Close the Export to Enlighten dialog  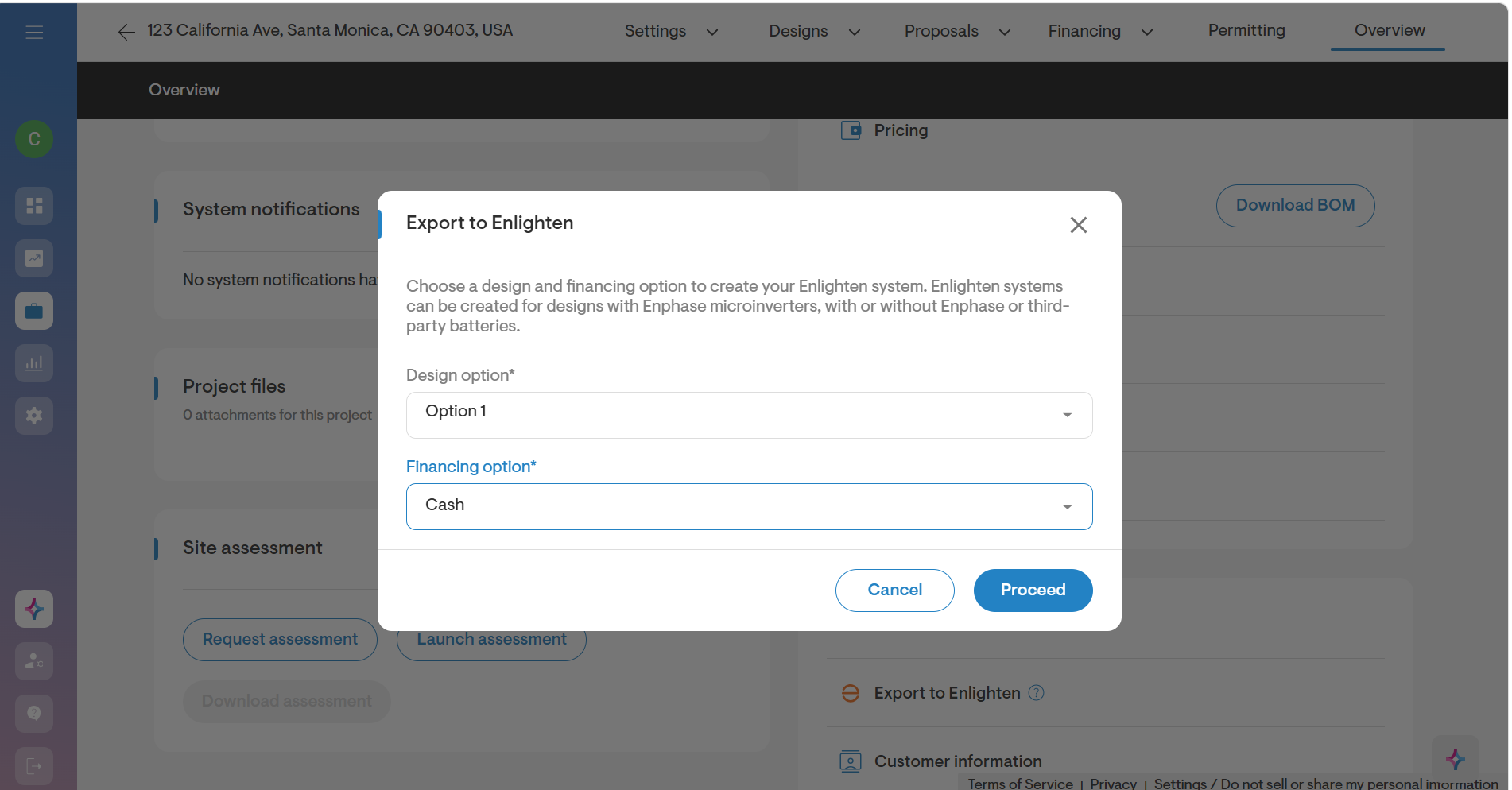(1078, 225)
